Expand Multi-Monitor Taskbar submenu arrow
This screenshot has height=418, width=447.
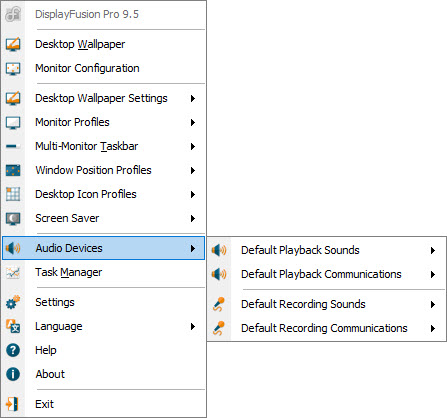click(x=193, y=146)
